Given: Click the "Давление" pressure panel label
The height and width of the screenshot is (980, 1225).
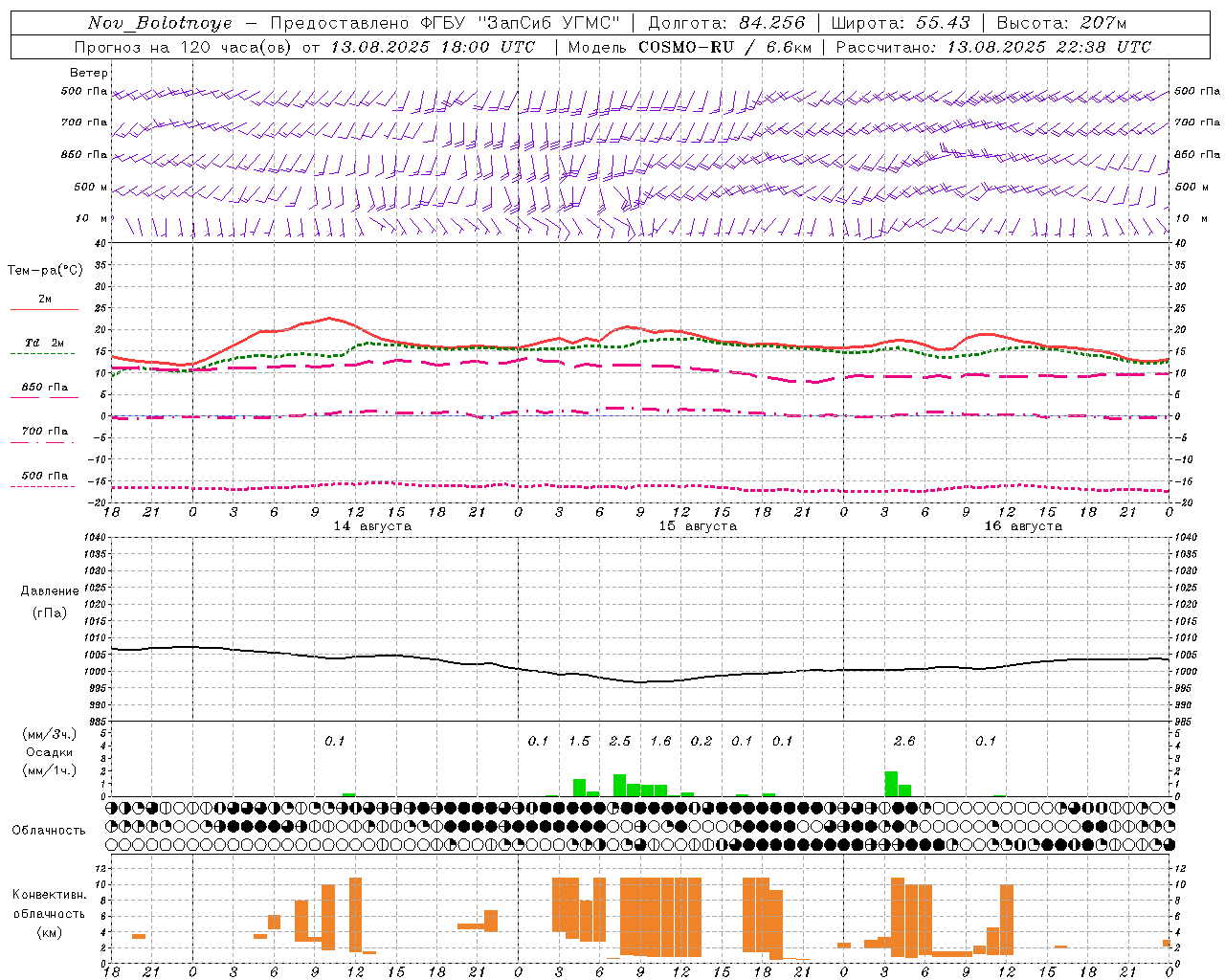Looking at the screenshot, I should (x=50, y=590).
